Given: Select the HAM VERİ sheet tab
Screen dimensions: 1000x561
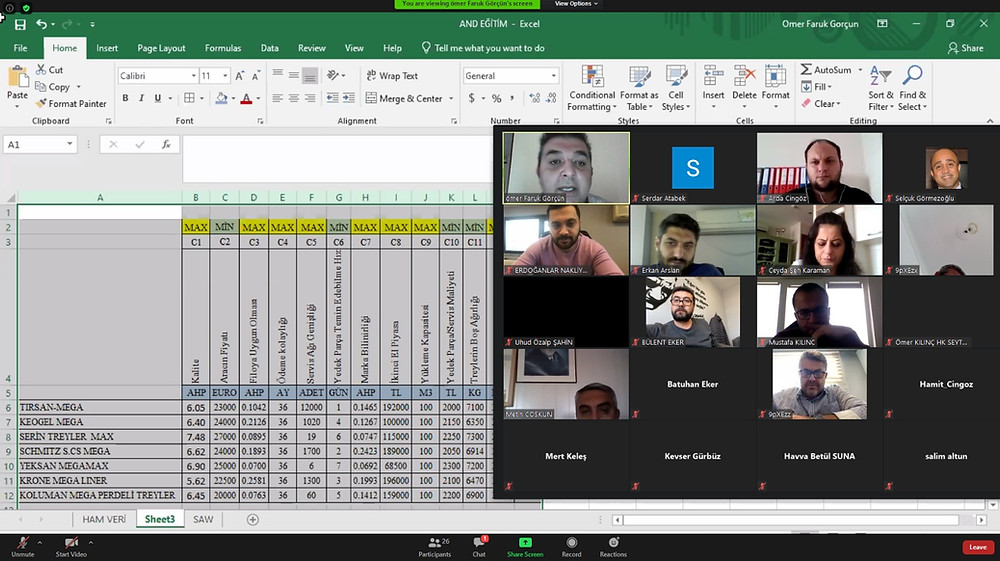Looking at the screenshot, I should (104, 520).
